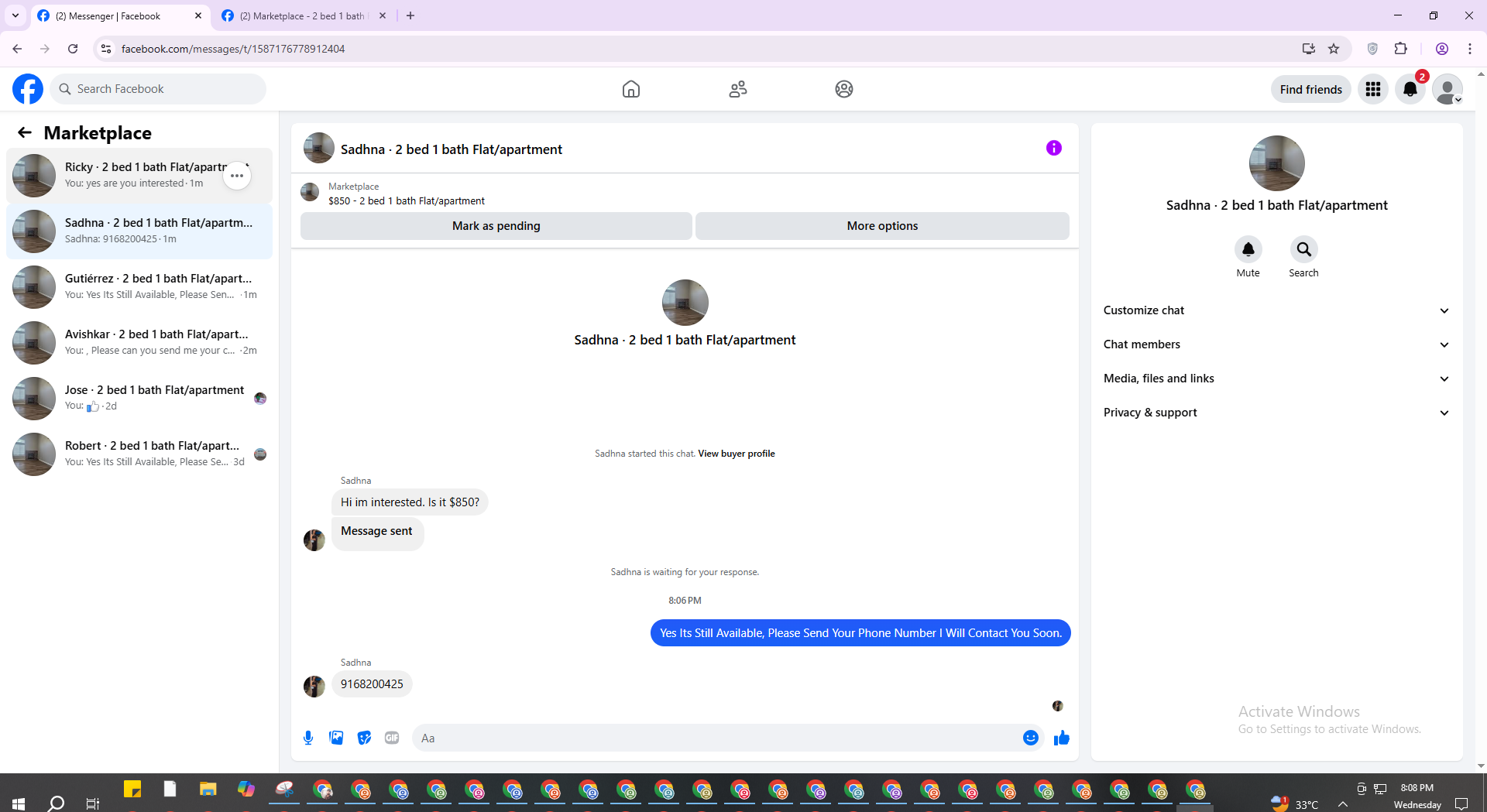Click the browser address bar URL
The width and height of the screenshot is (1487, 812).
[233, 49]
